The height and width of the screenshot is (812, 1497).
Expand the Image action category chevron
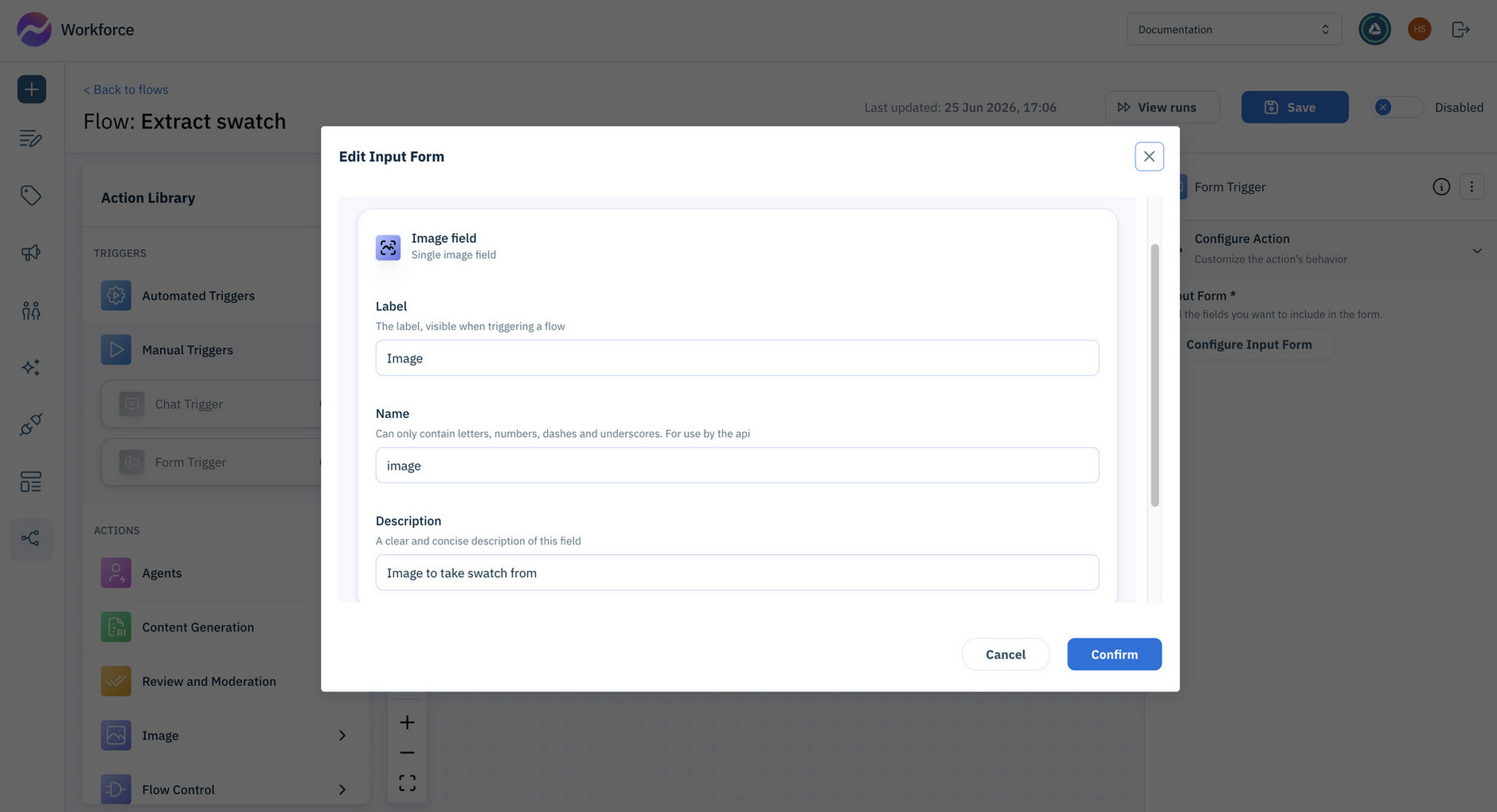coord(342,736)
